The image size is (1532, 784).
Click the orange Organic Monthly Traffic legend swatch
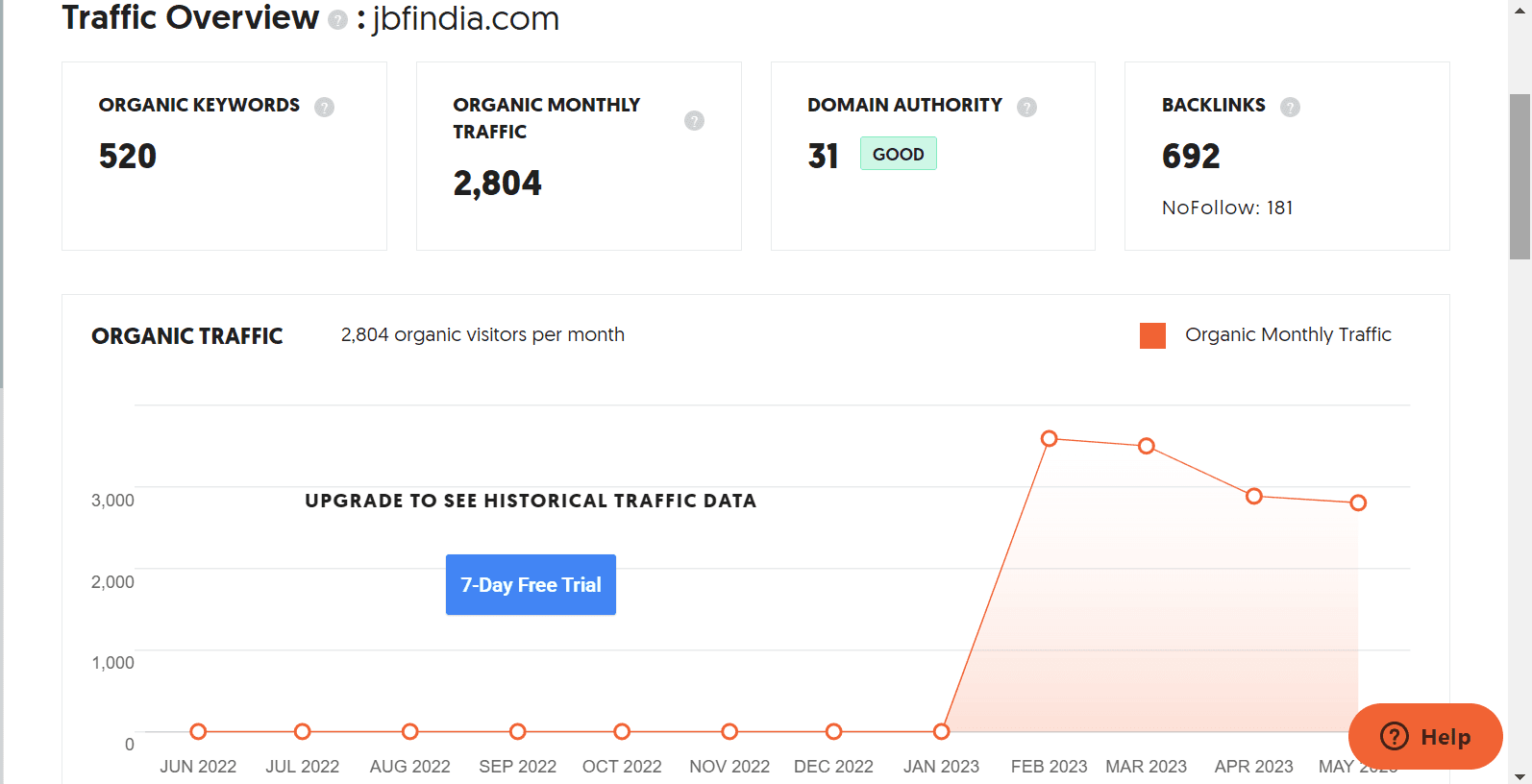pyautogui.click(x=1152, y=335)
